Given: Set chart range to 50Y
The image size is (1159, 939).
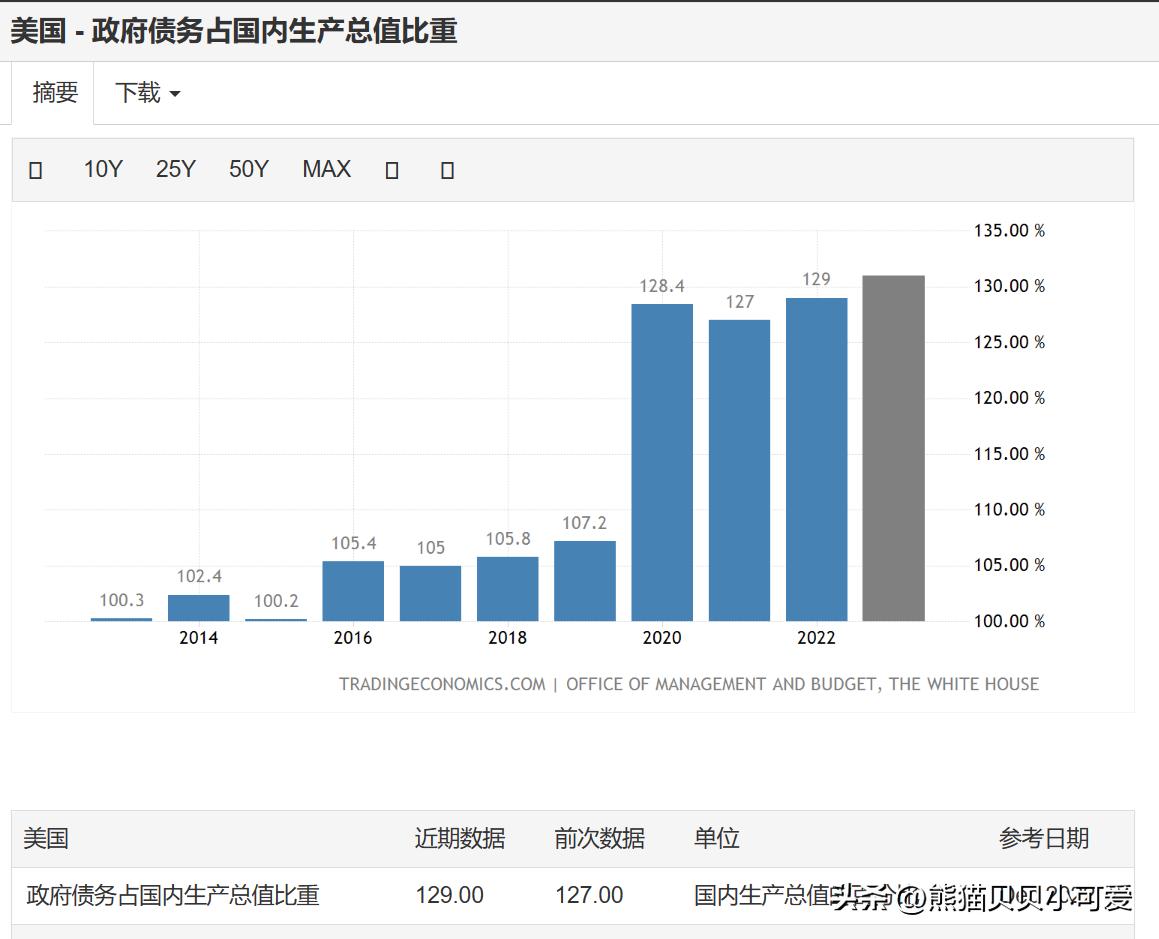Looking at the screenshot, I should [248, 170].
